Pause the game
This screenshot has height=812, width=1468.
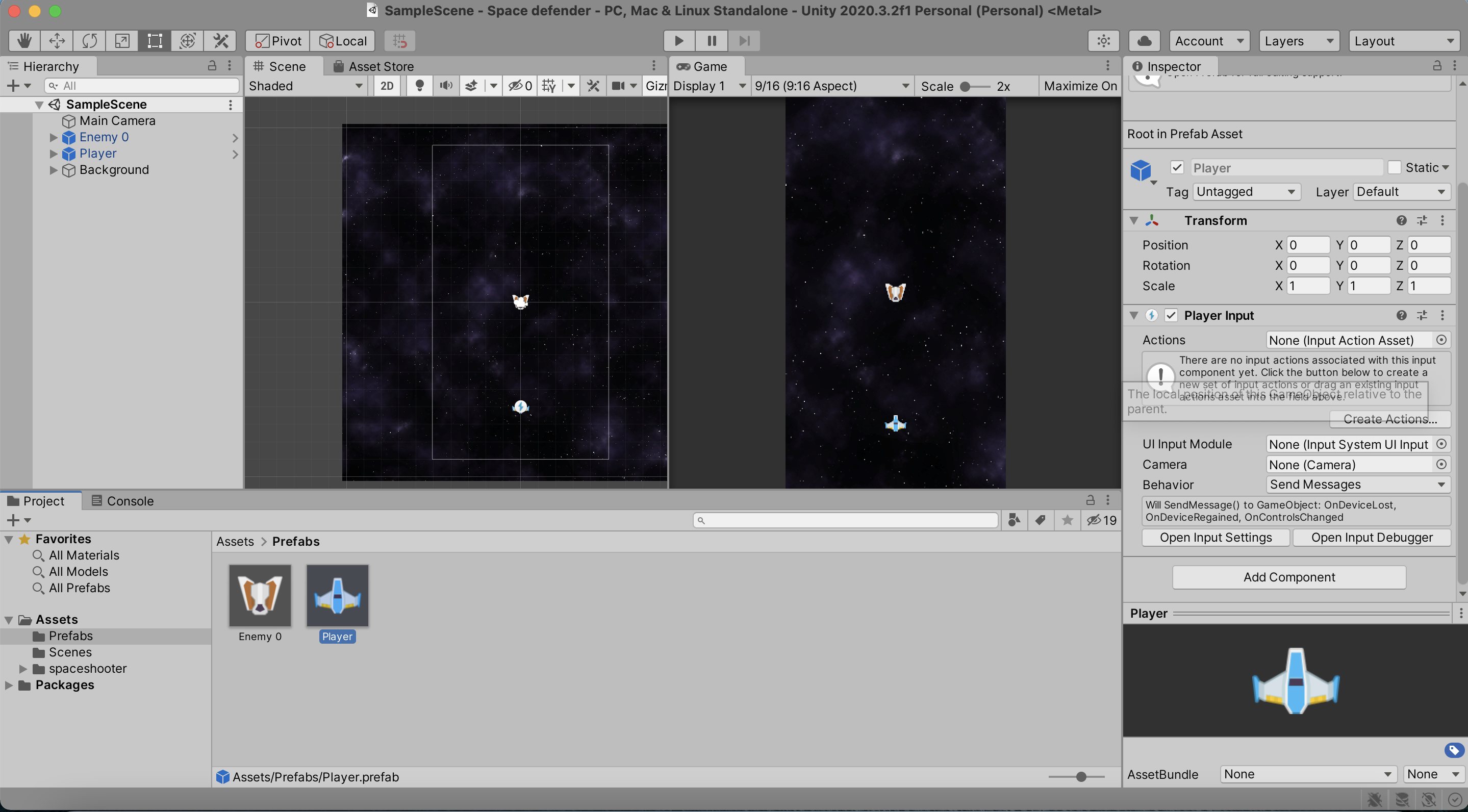(x=712, y=41)
